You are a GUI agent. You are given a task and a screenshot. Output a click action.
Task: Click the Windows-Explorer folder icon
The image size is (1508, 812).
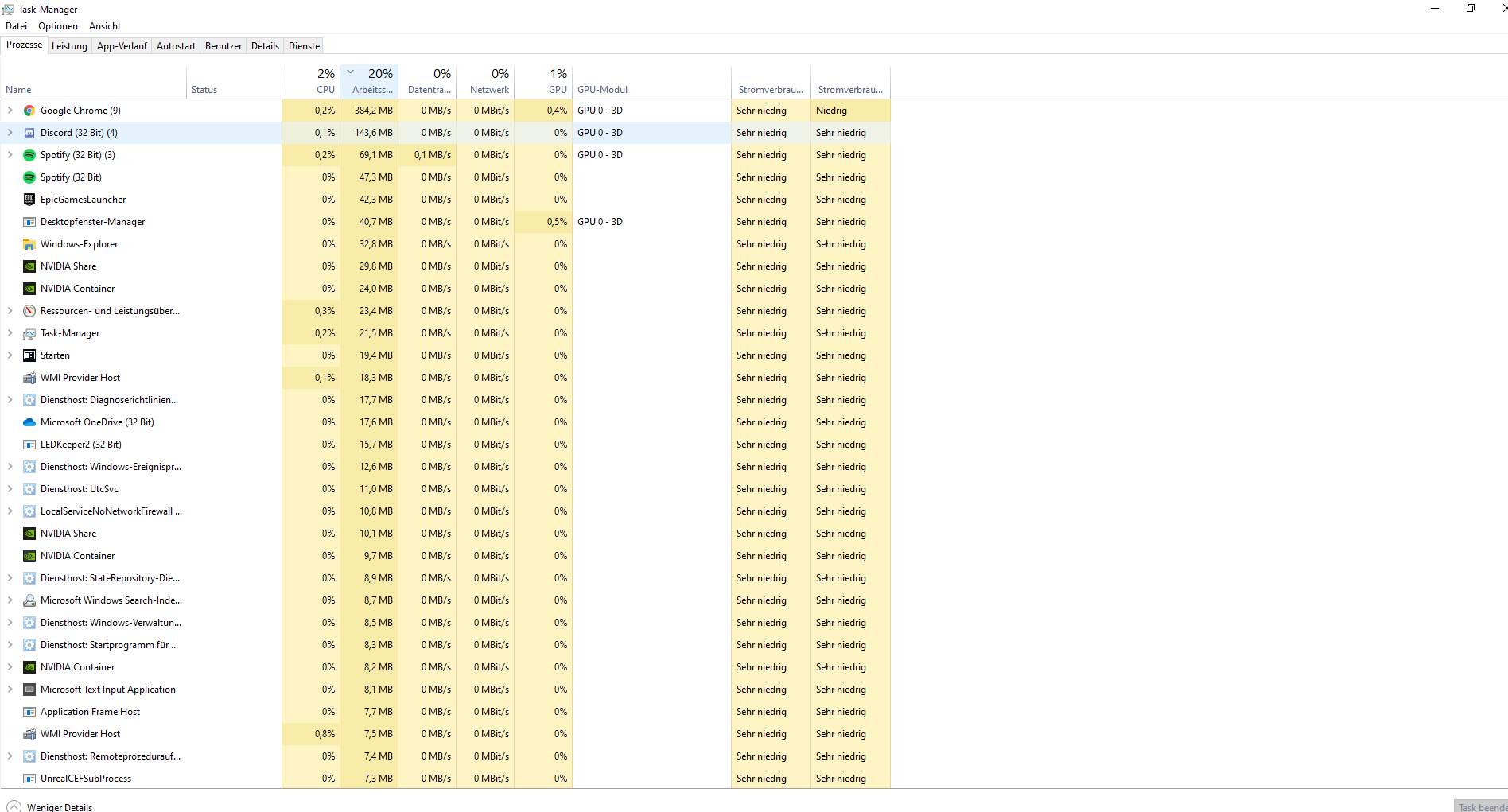coord(29,244)
